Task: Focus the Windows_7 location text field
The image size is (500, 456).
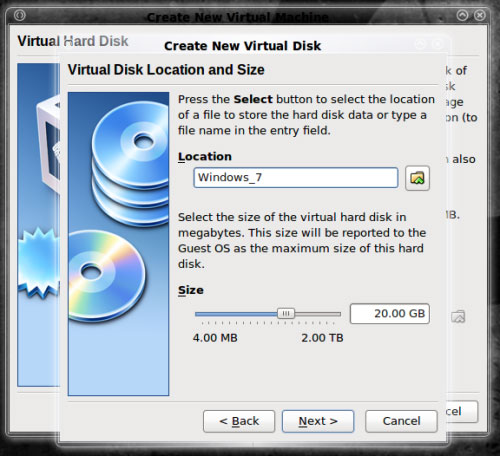Action: click(x=296, y=178)
